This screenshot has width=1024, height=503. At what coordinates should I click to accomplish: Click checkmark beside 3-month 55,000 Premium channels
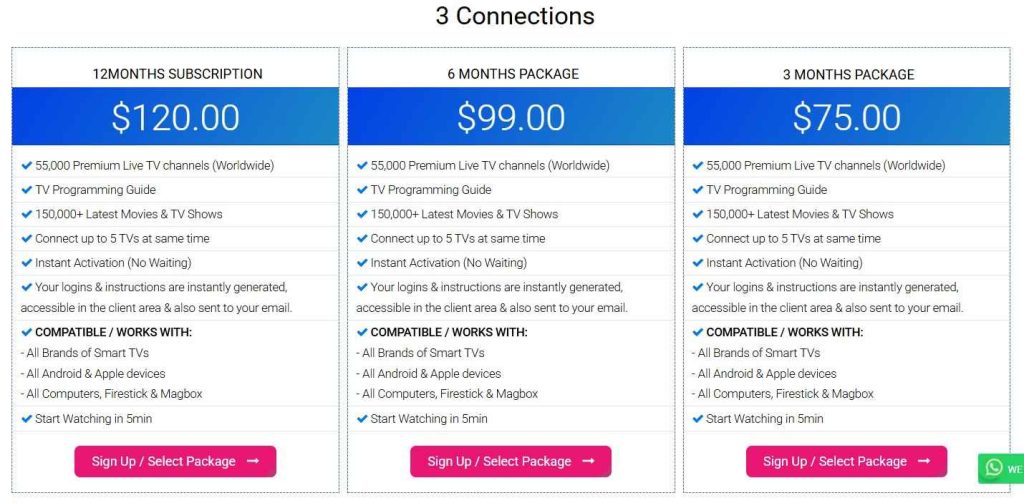(x=698, y=165)
